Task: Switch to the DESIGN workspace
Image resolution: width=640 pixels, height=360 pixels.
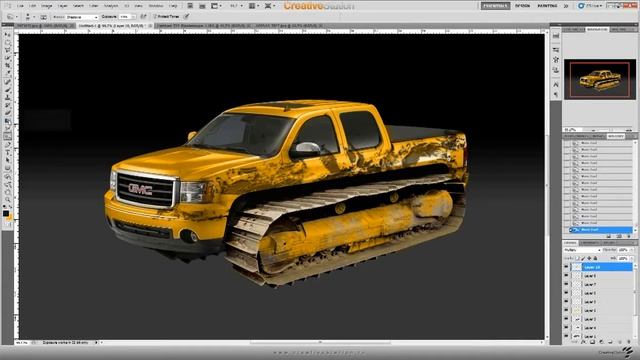Action: (x=522, y=6)
